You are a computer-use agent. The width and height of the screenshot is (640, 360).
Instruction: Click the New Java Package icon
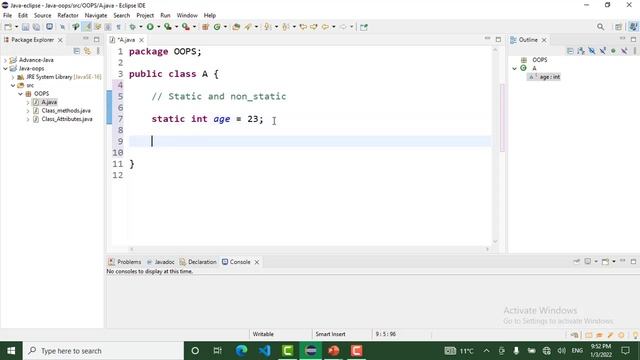[x=205, y=27]
